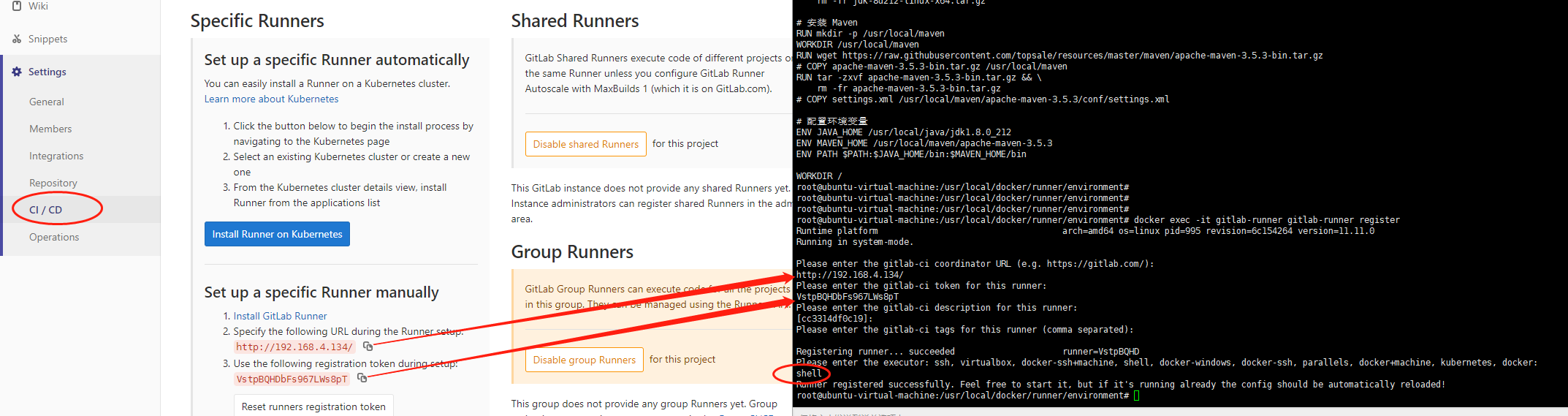The image size is (1568, 416).
Task: Click the Snippets scissors icon
Action: click(17, 39)
